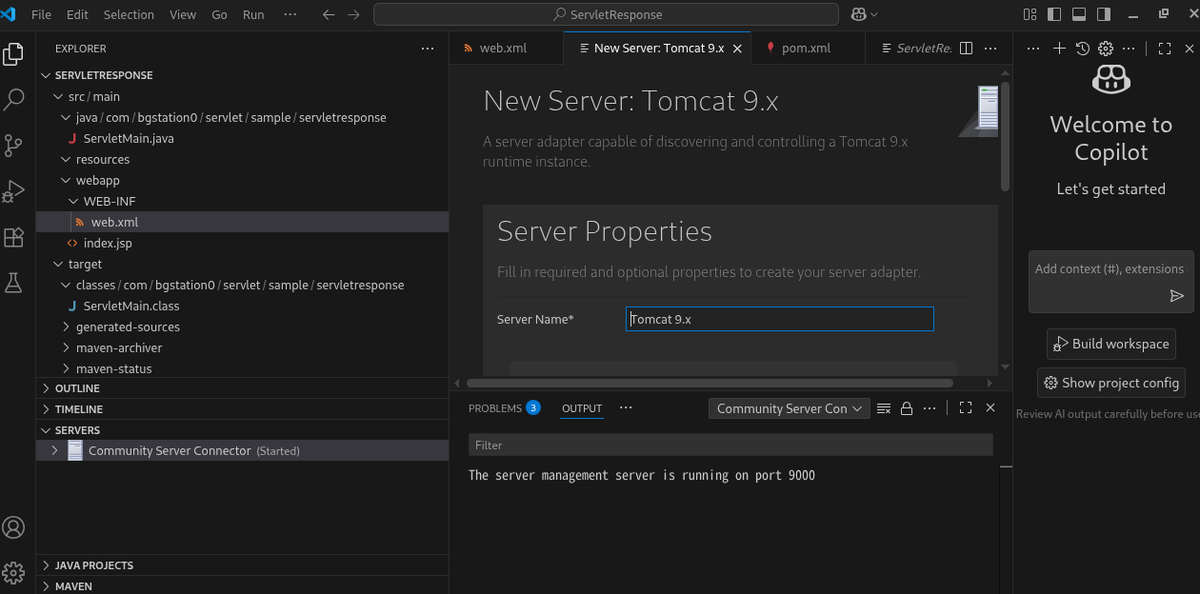
Task: Open the Manage gear at sidebar bottom
Action: [14, 573]
